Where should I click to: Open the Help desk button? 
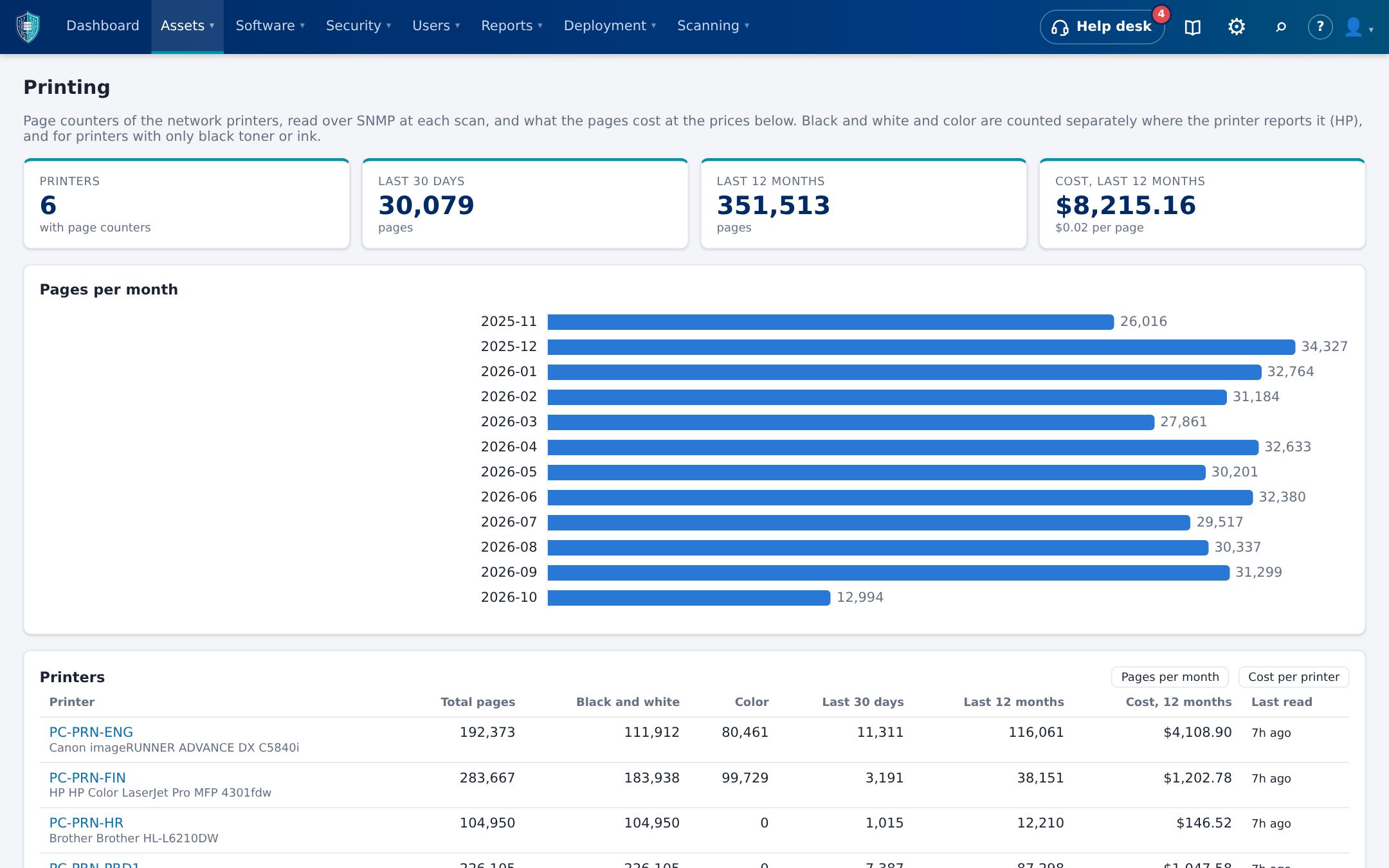1102,27
